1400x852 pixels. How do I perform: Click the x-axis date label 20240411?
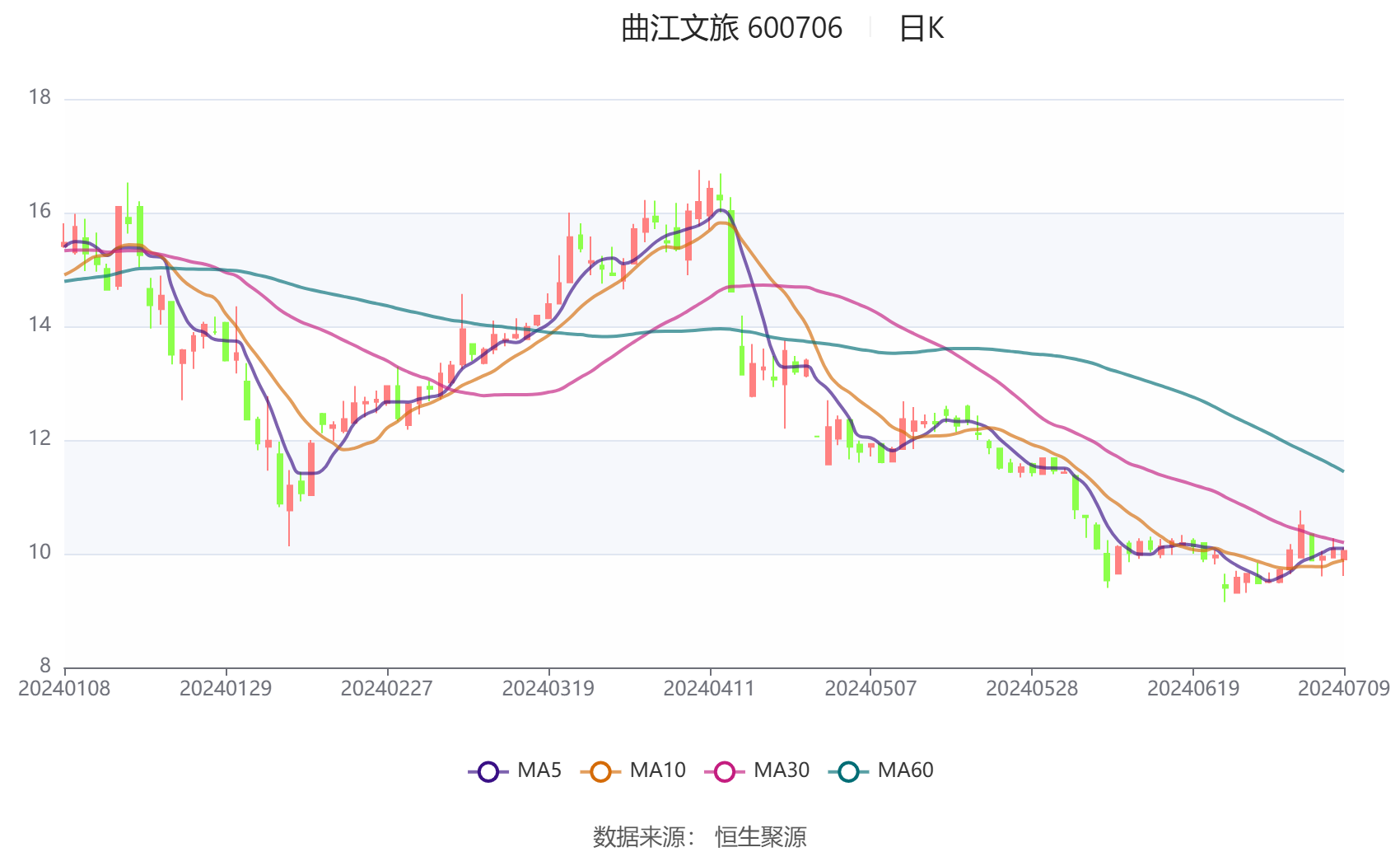tap(709, 689)
